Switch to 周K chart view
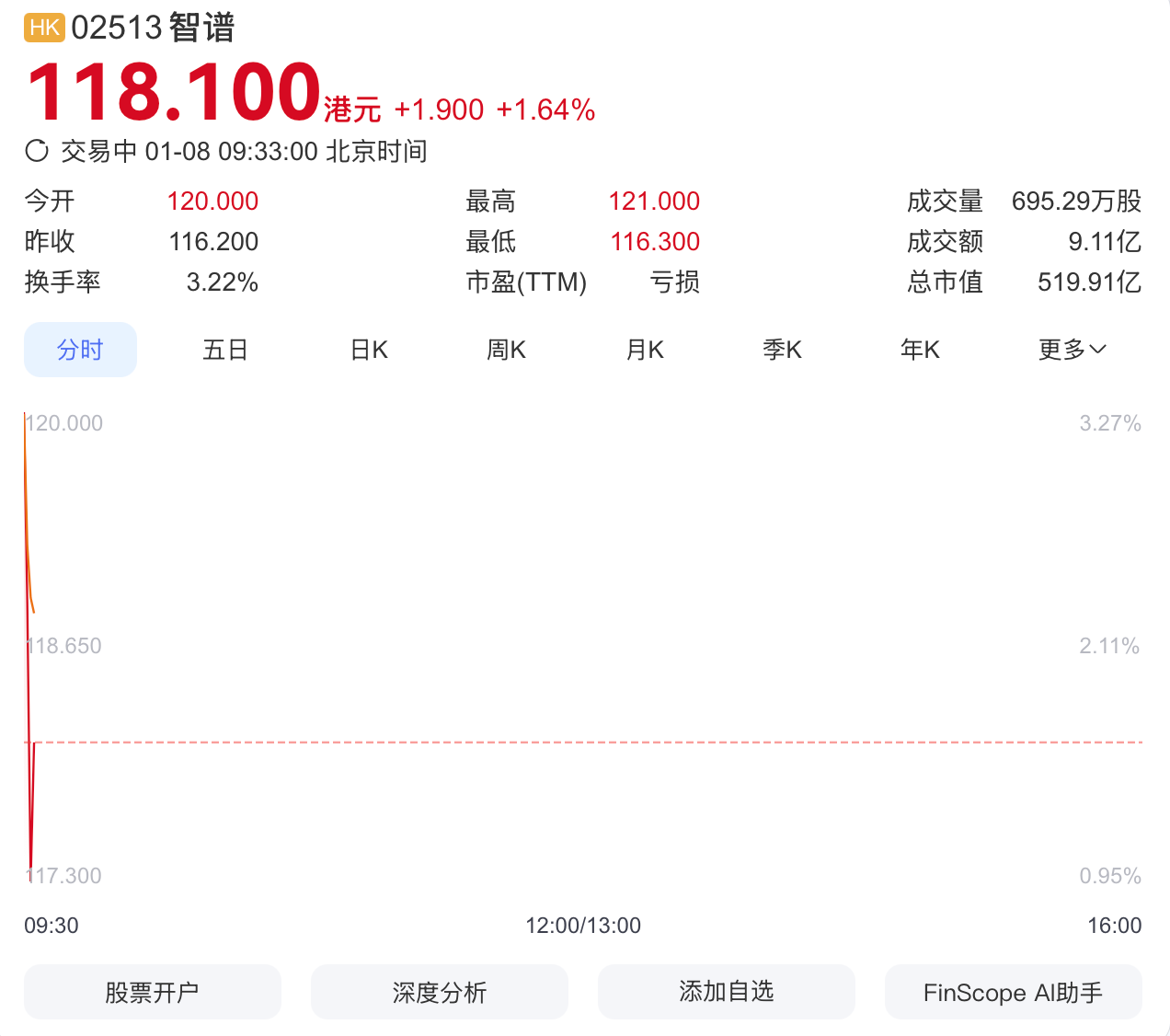Image resolution: width=1170 pixels, height=1036 pixels. [x=506, y=350]
